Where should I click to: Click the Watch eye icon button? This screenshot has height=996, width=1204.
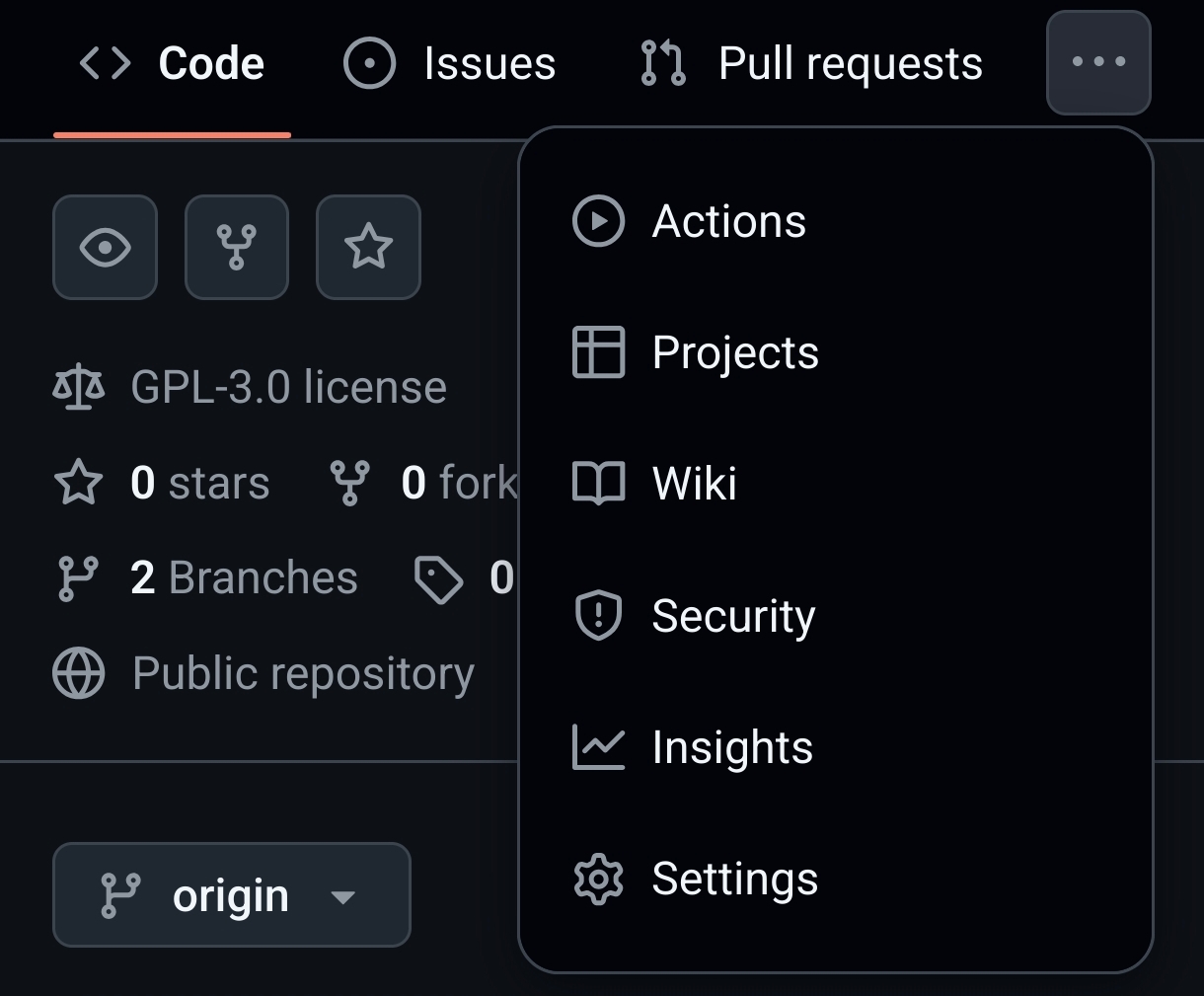click(x=105, y=247)
